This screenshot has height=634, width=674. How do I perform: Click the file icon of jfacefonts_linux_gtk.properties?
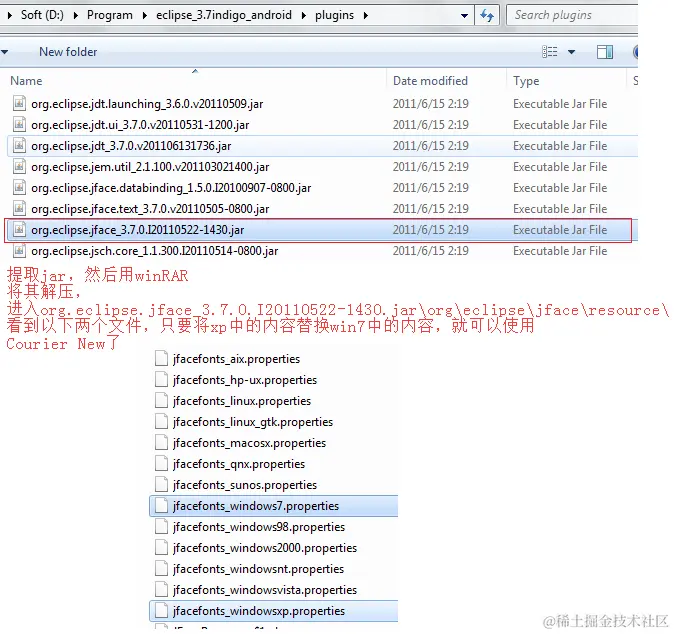[x=161, y=422]
